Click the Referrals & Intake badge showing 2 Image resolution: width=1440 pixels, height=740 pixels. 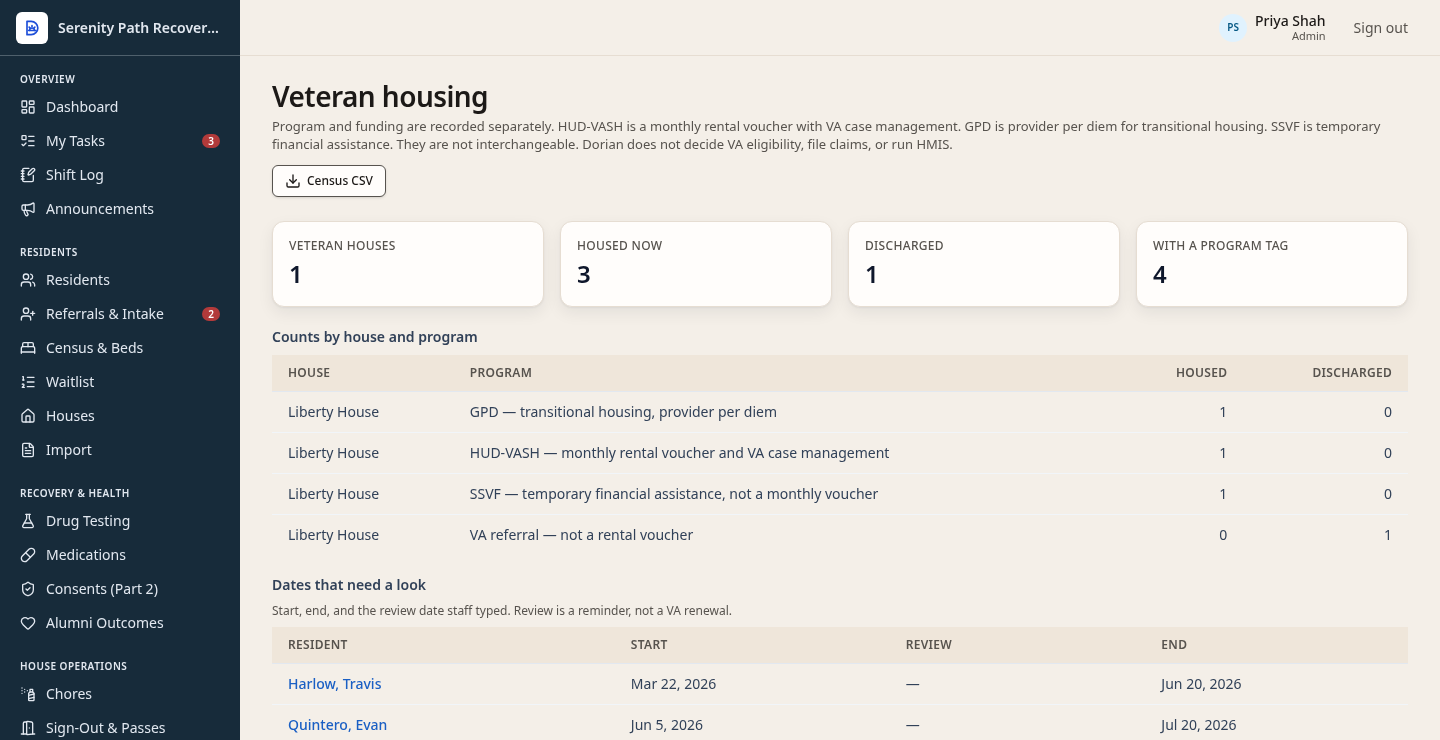click(x=211, y=314)
